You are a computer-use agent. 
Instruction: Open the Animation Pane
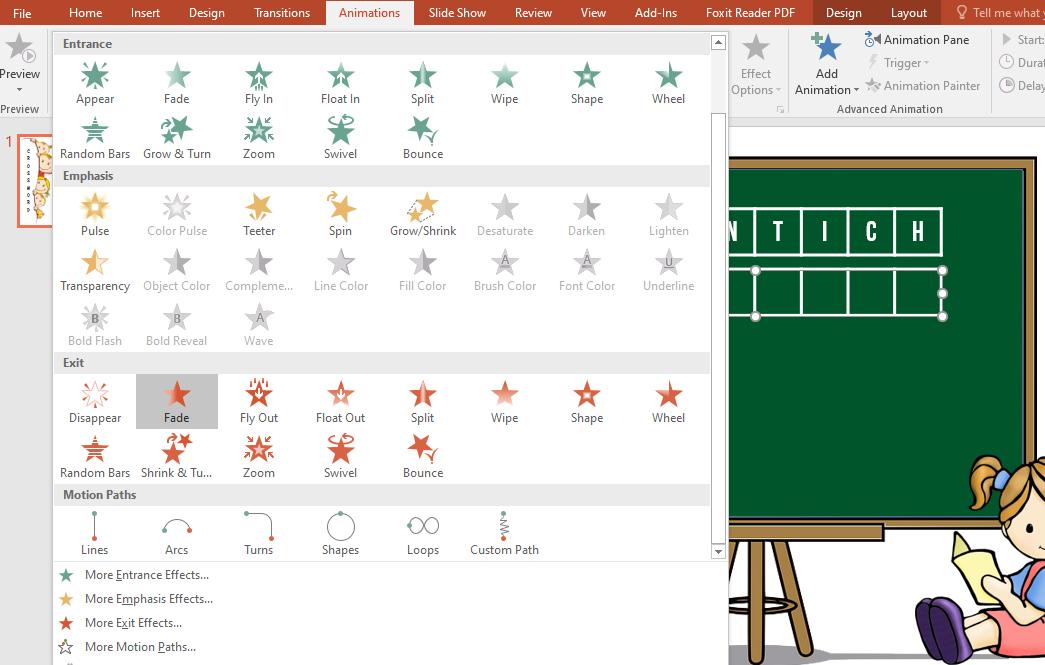click(x=919, y=39)
